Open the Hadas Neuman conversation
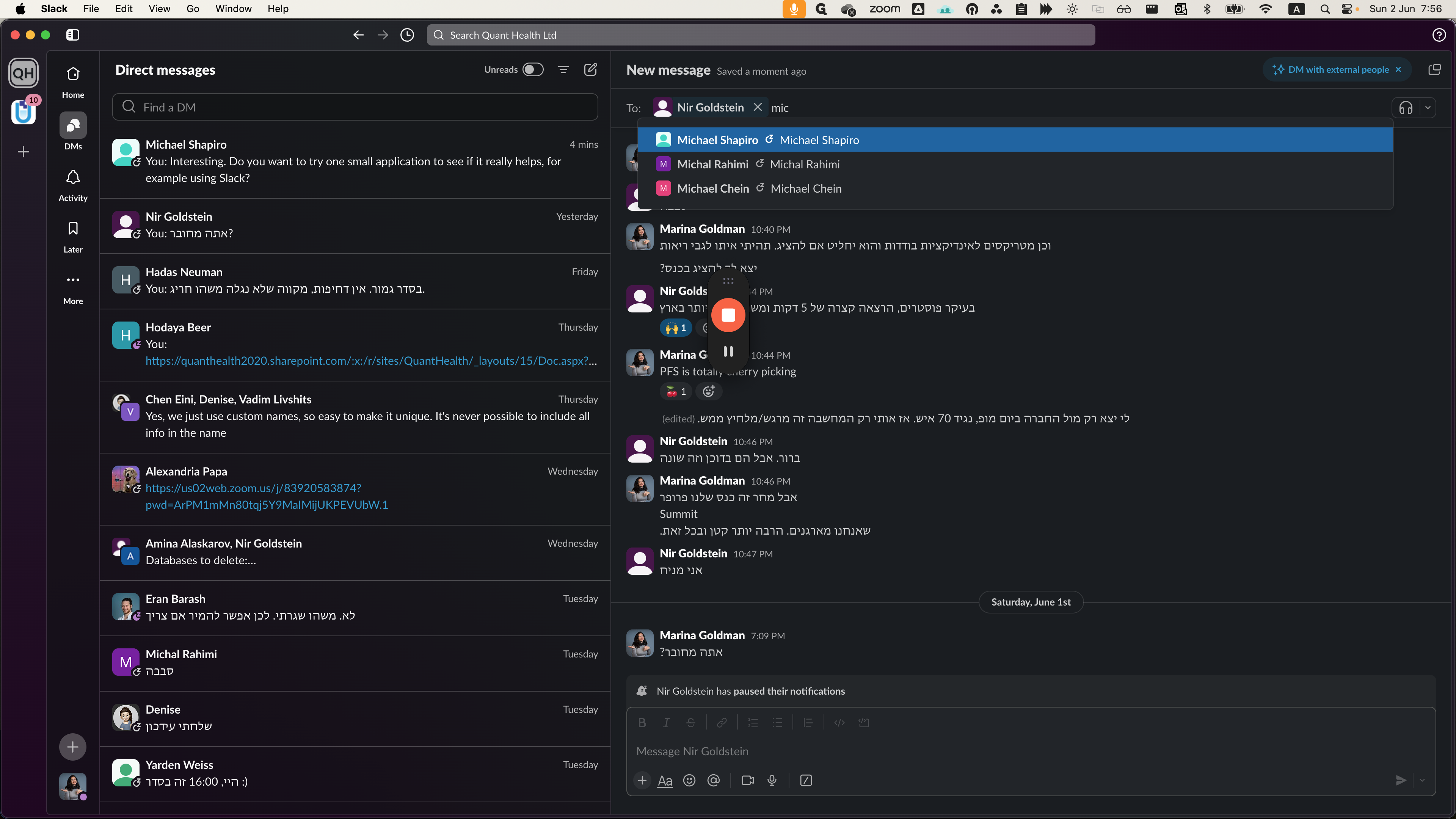Image resolution: width=1456 pixels, height=819 pixels. tap(355, 281)
